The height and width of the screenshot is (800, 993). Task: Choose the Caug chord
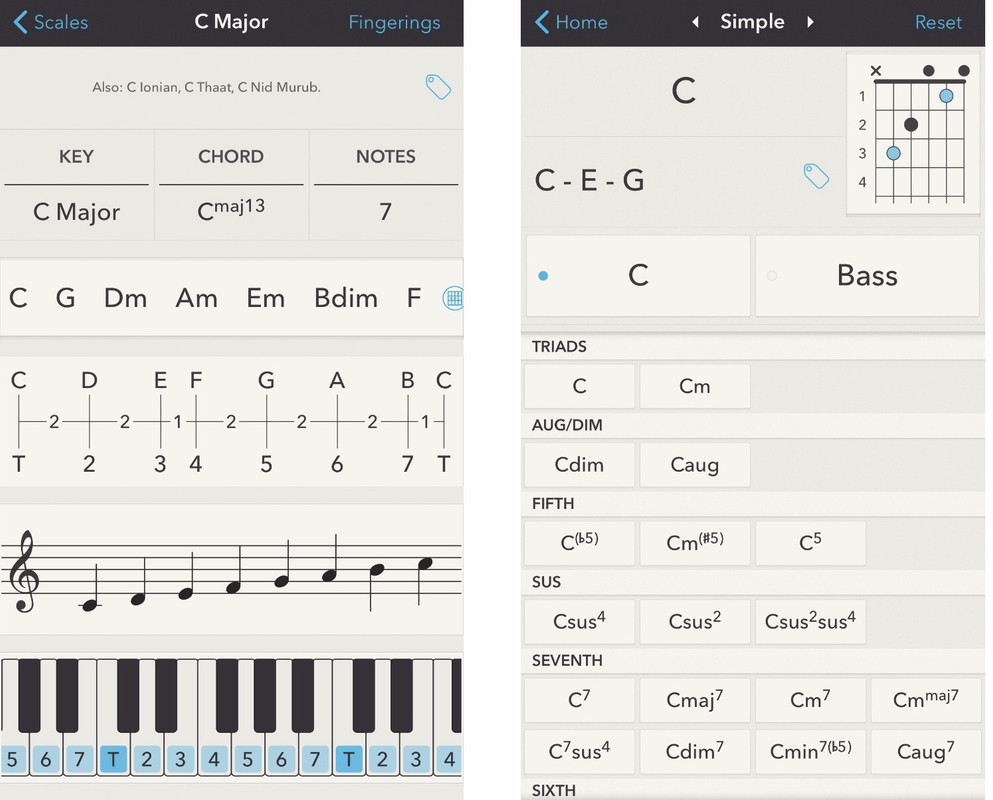click(x=695, y=464)
